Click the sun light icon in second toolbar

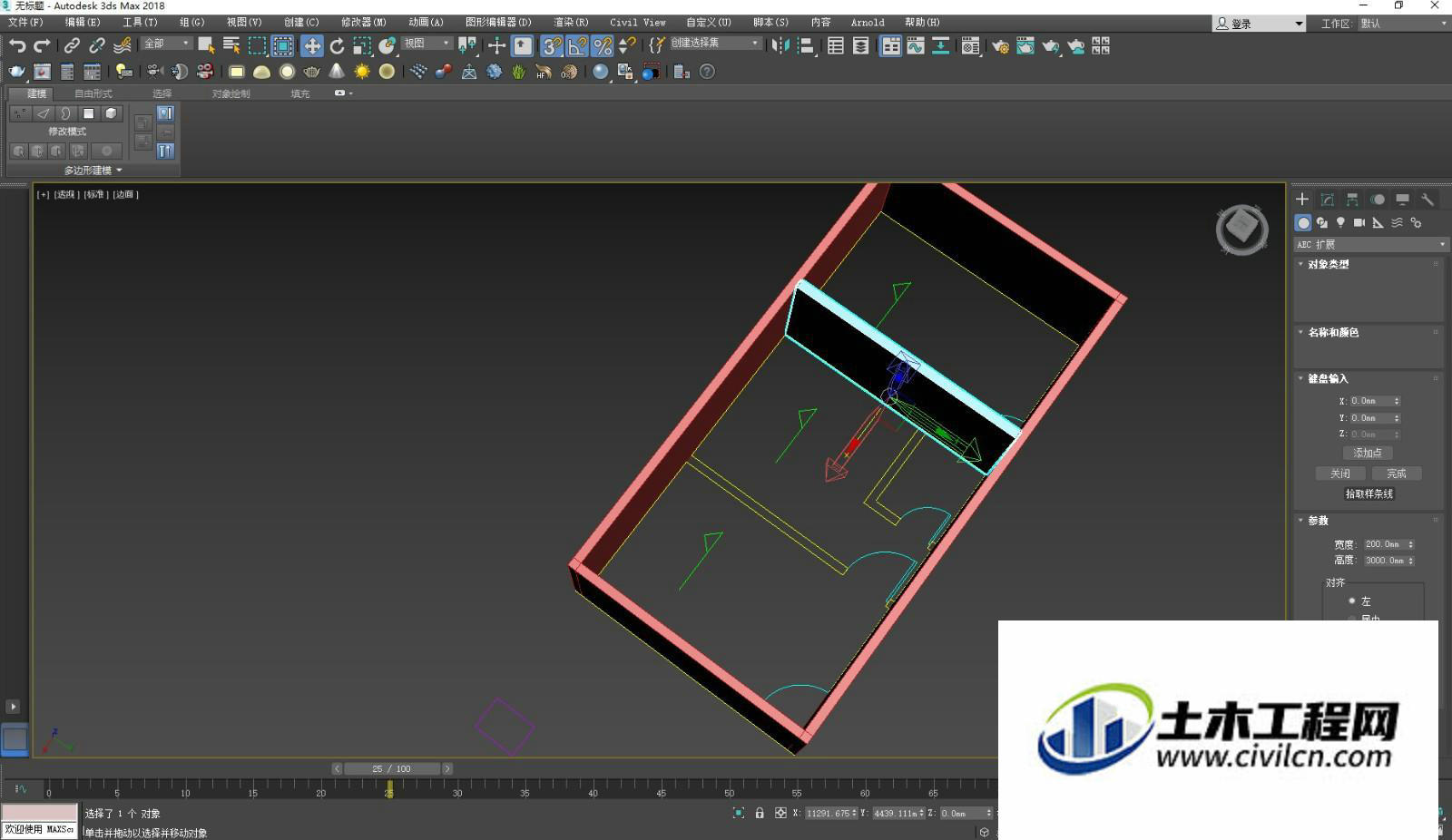(x=362, y=72)
